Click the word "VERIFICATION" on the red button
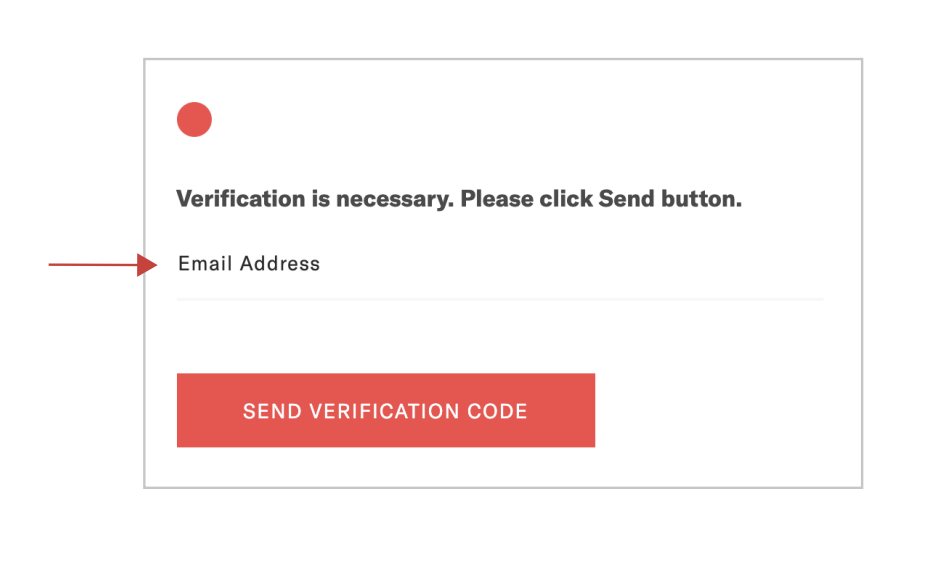950x562 pixels. point(385,411)
